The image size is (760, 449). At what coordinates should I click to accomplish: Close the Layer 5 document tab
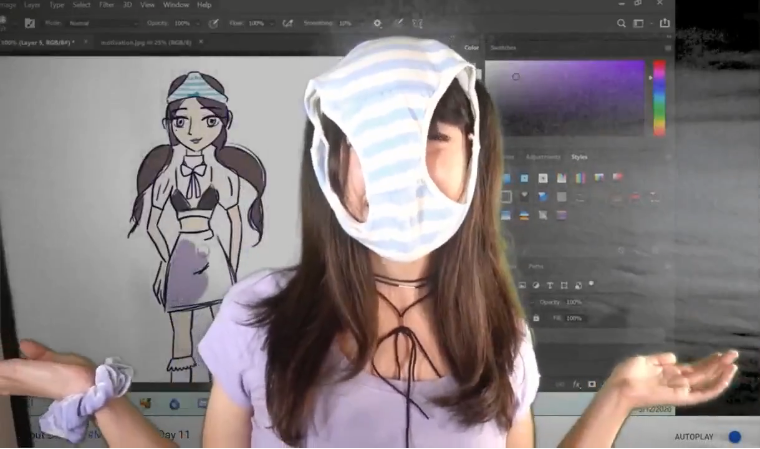tap(86, 42)
